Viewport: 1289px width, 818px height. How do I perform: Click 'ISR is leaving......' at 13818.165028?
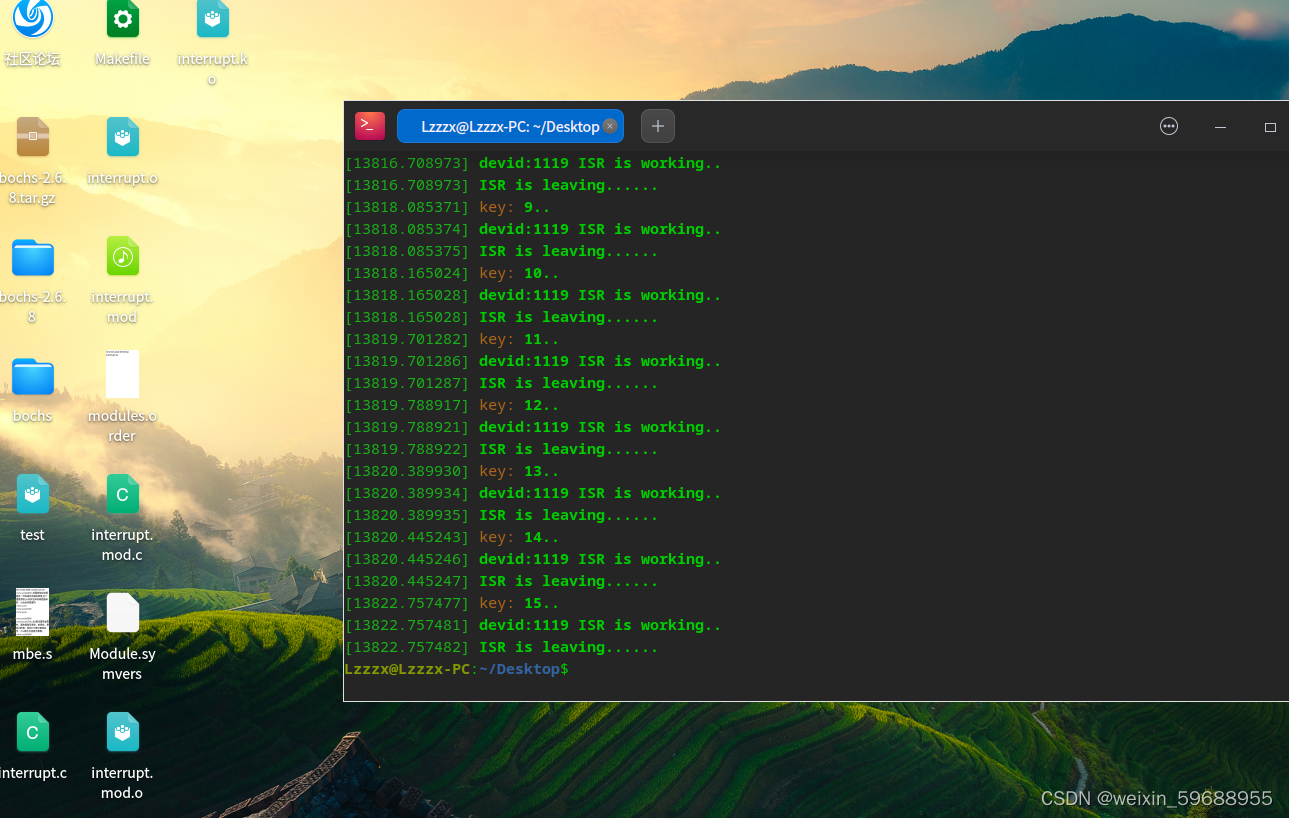pos(569,317)
